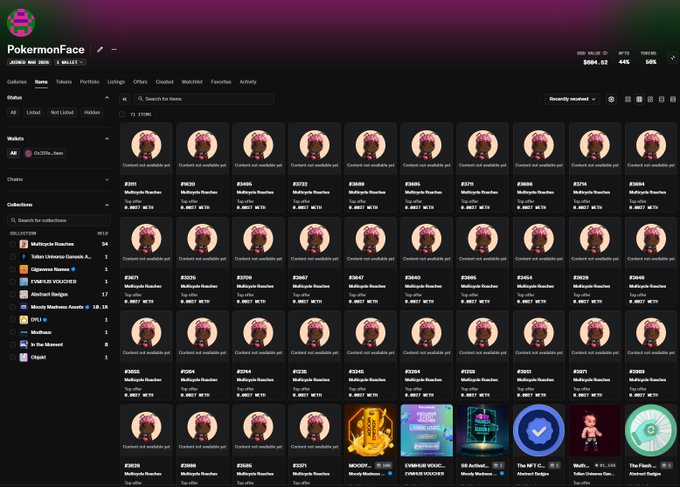Filter status by Not Listed
The height and width of the screenshot is (487, 680).
click(62, 112)
